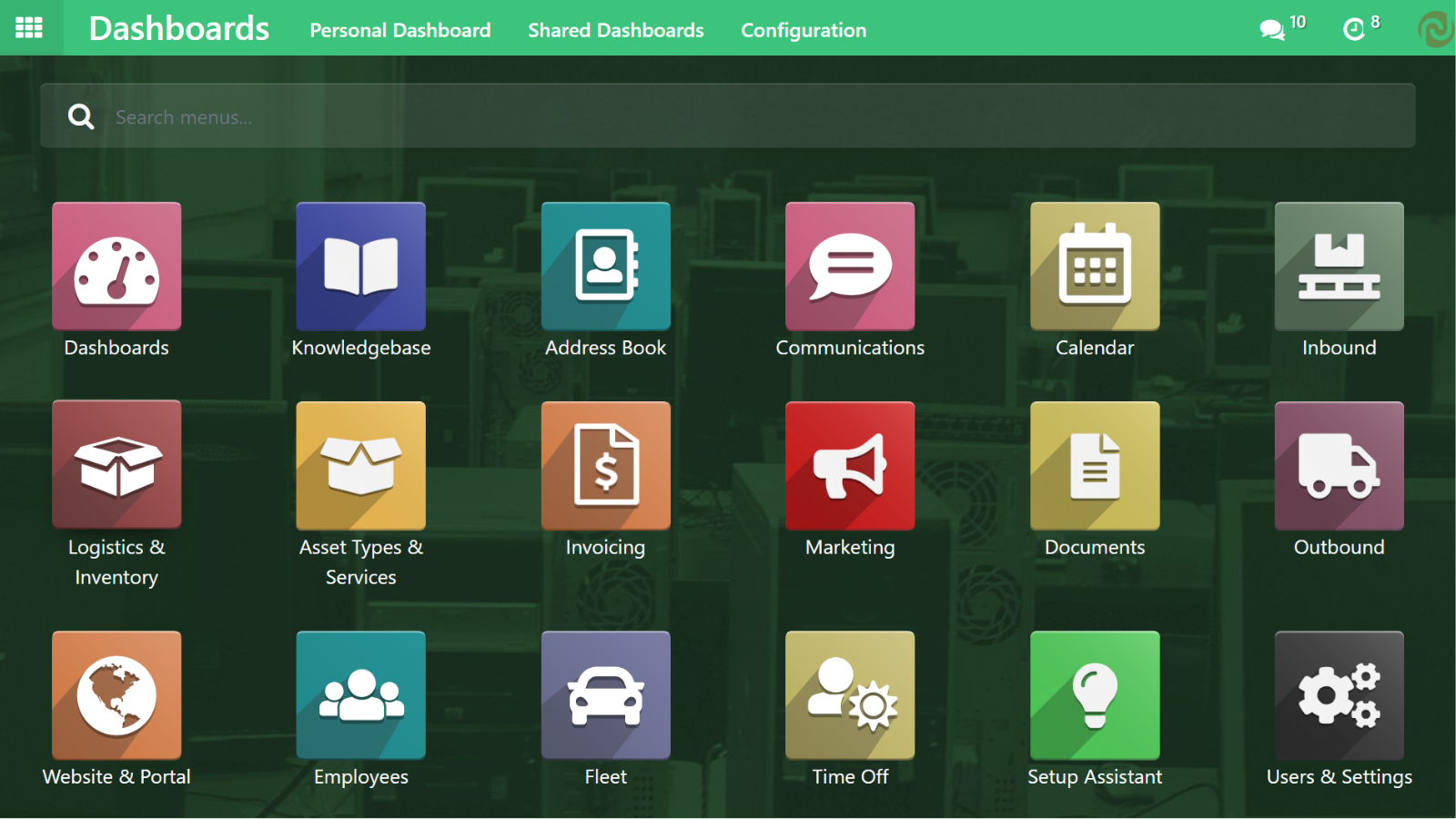Start the Setup Assistant app
This screenshot has height=819, width=1456.
pyautogui.click(x=1095, y=695)
